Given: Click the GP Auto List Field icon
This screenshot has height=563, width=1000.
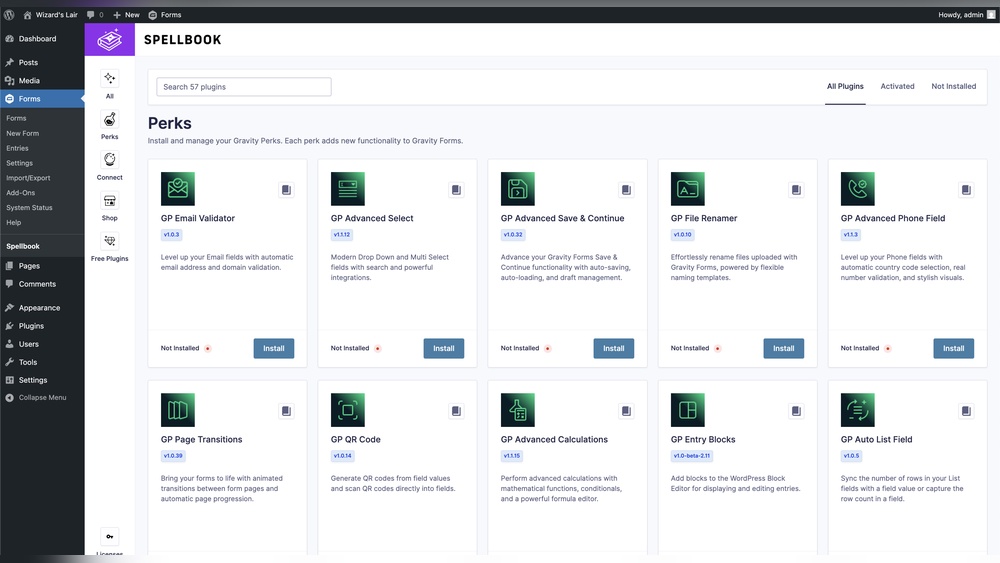Looking at the screenshot, I should click(857, 410).
